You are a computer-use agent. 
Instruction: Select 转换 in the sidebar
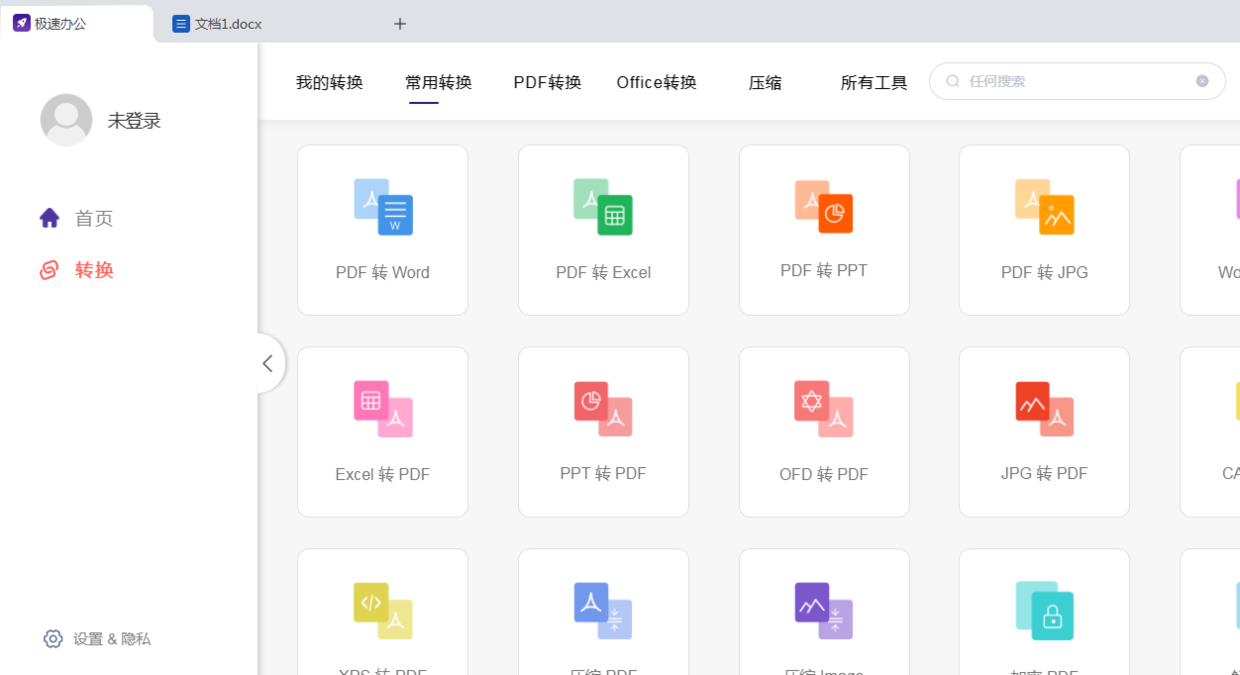pyautogui.click(x=94, y=270)
